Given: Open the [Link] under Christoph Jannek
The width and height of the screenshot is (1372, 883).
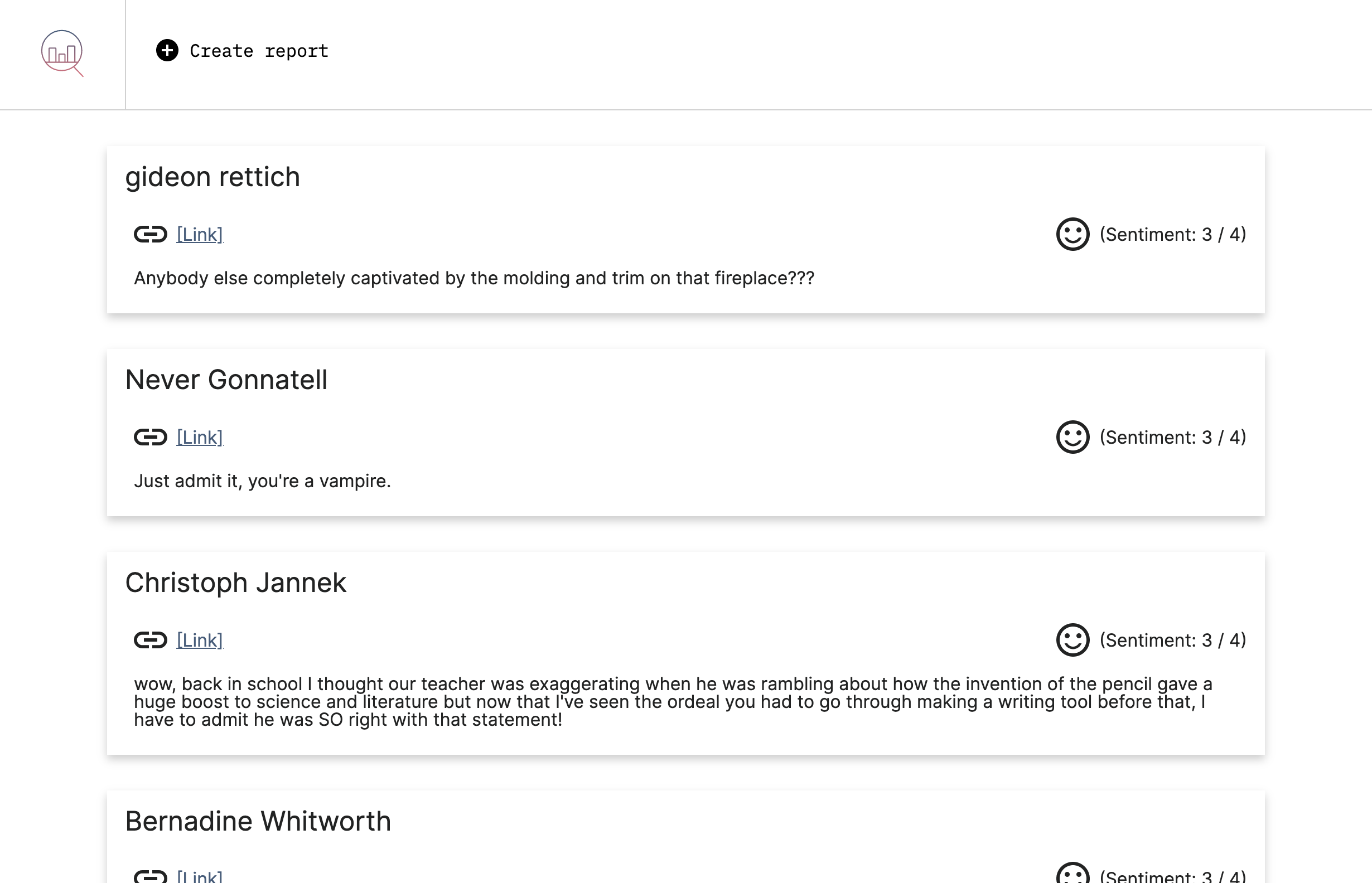Looking at the screenshot, I should 200,640.
